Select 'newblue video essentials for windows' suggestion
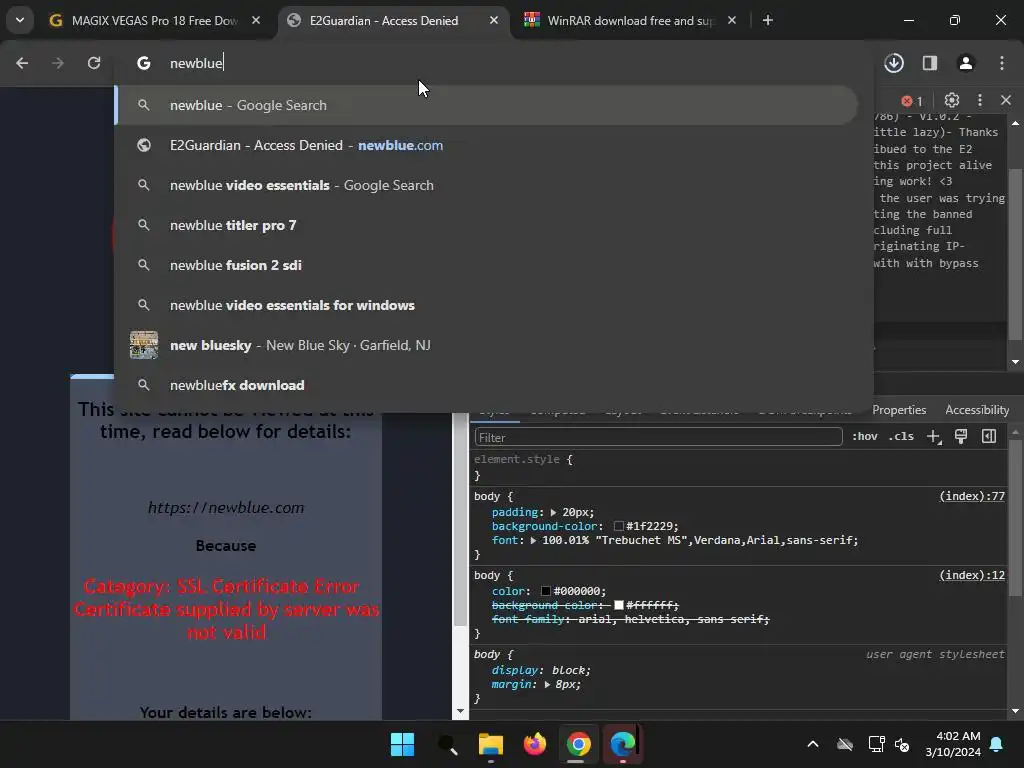Viewport: 1024px width, 768px height. 487,305
